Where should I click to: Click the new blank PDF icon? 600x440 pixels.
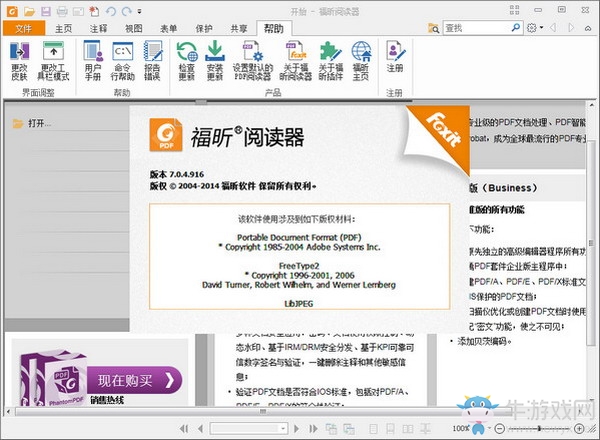[94, 11]
